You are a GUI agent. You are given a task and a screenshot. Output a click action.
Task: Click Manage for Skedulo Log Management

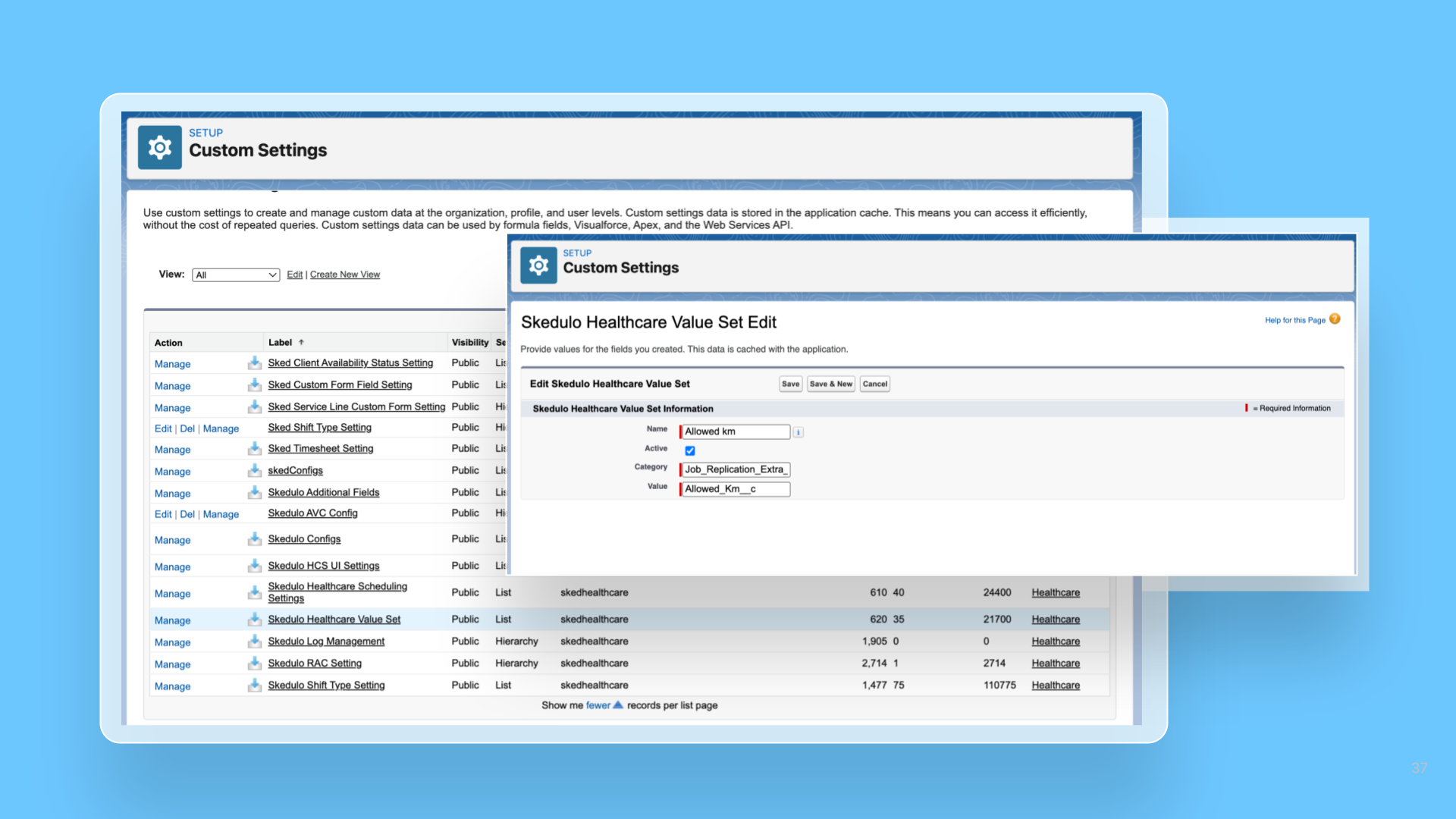click(172, 642)
